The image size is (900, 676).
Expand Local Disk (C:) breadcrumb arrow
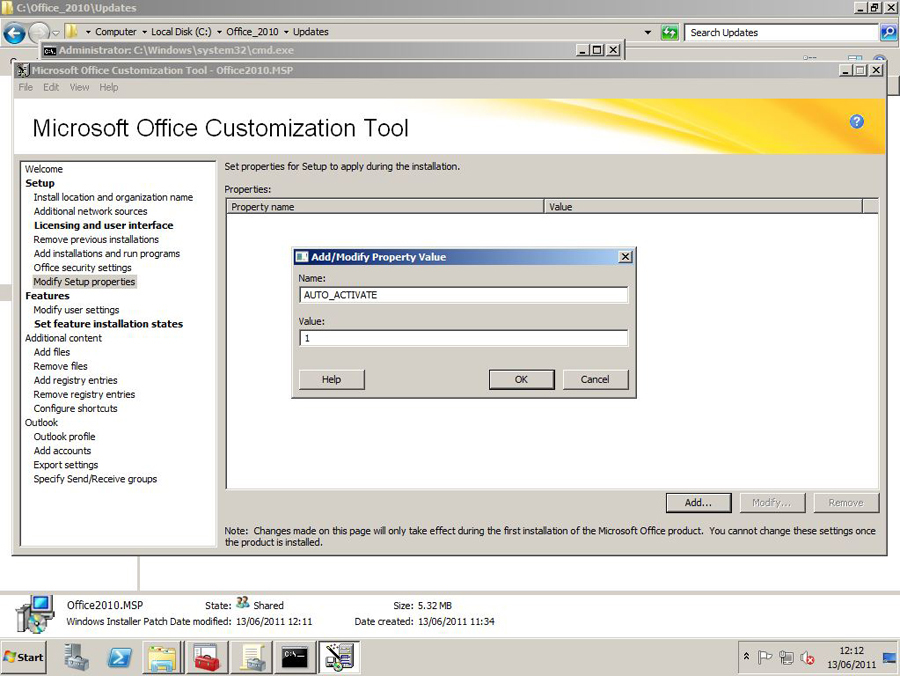pyautogui.click(x=219, y=32)
